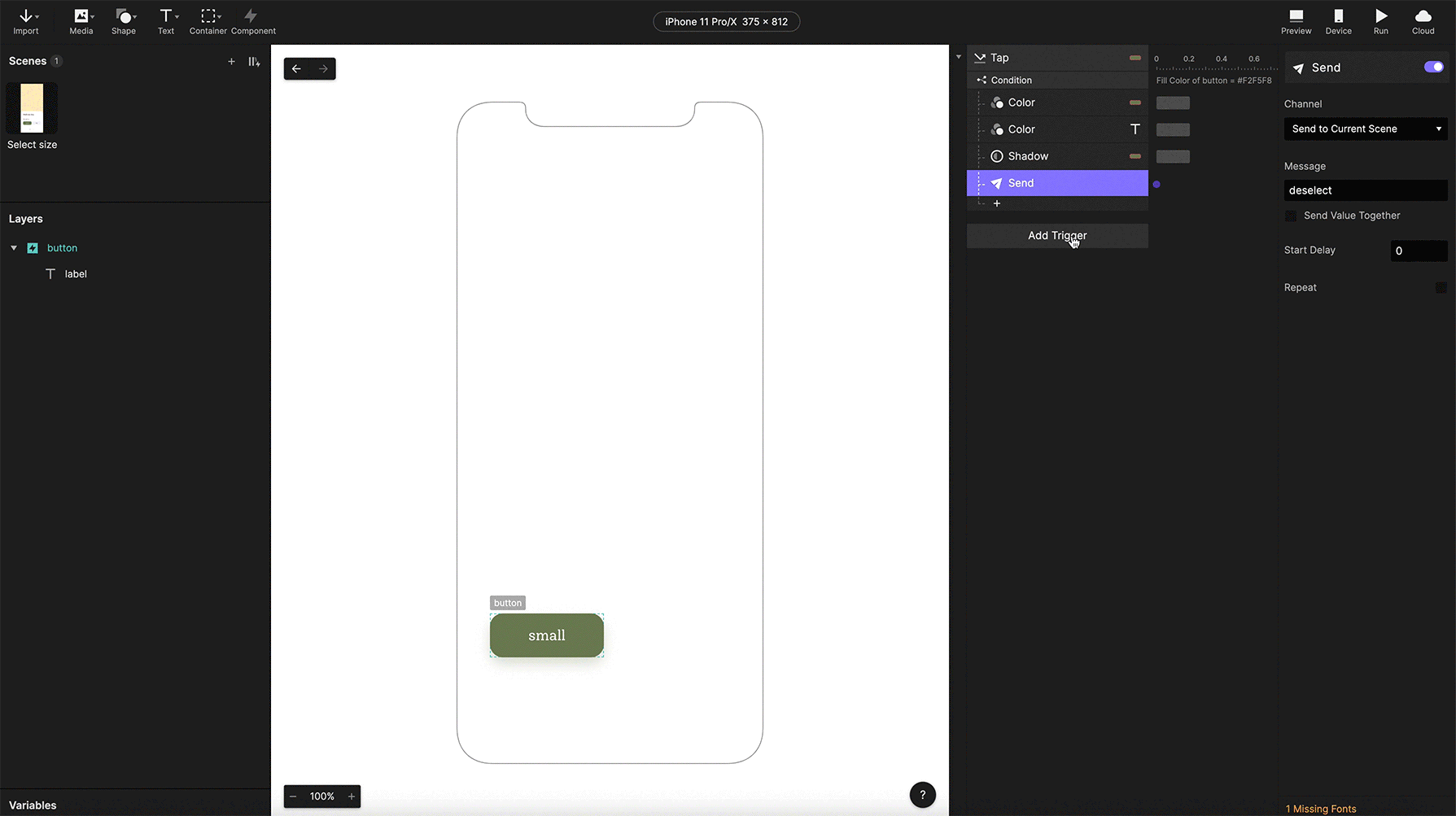Viewport: 1456px width, 816px height.
Task: Click the Tap trigger row
Action: click(x=1057, y=58)
